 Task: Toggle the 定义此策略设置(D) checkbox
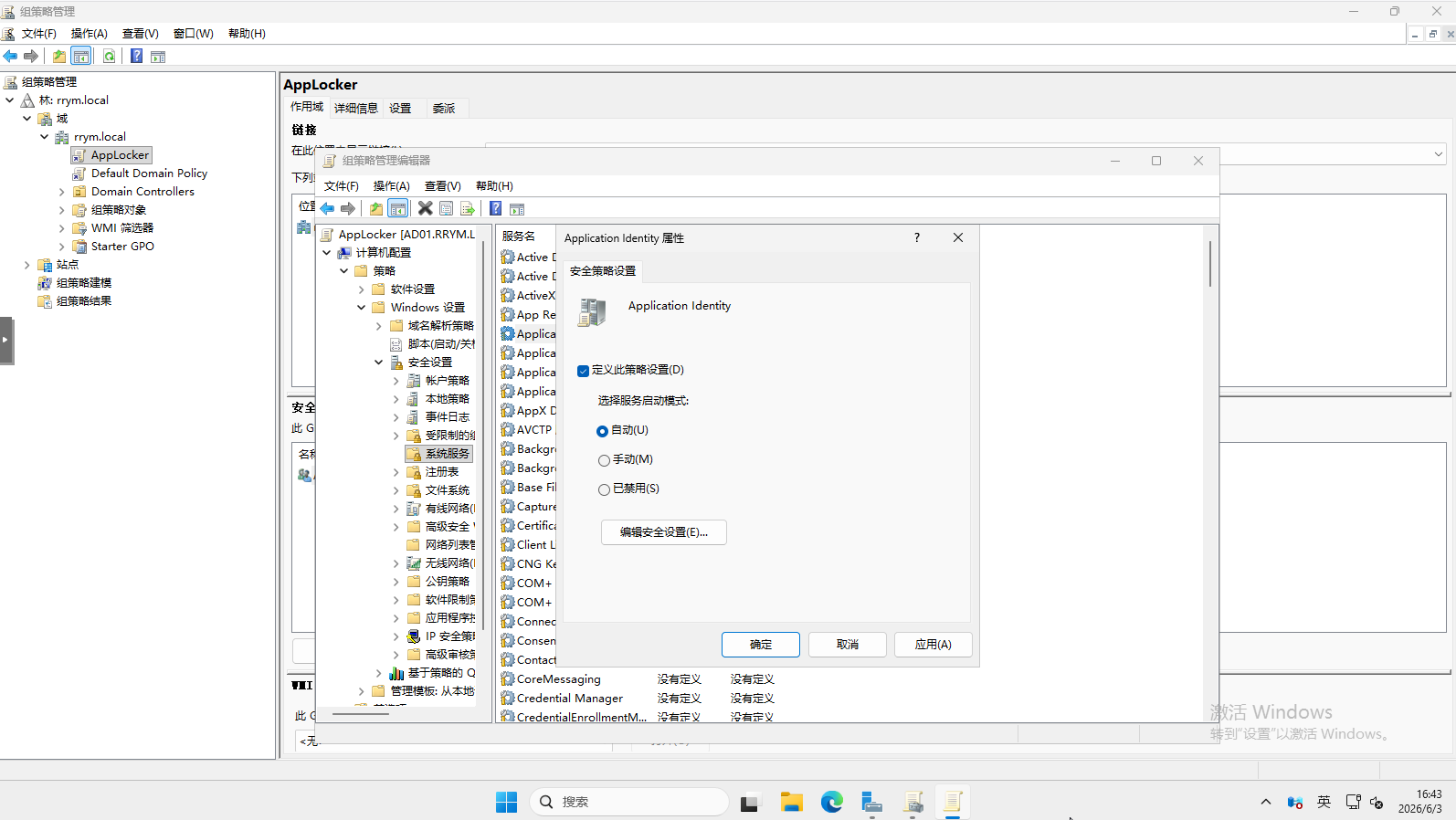click(x=583, y=371)
